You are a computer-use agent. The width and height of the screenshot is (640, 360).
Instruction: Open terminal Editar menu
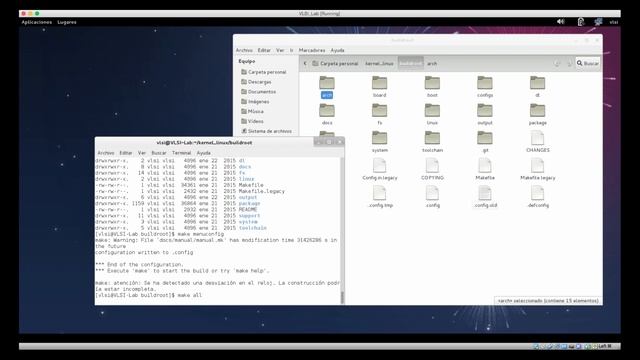pos(126,153)
